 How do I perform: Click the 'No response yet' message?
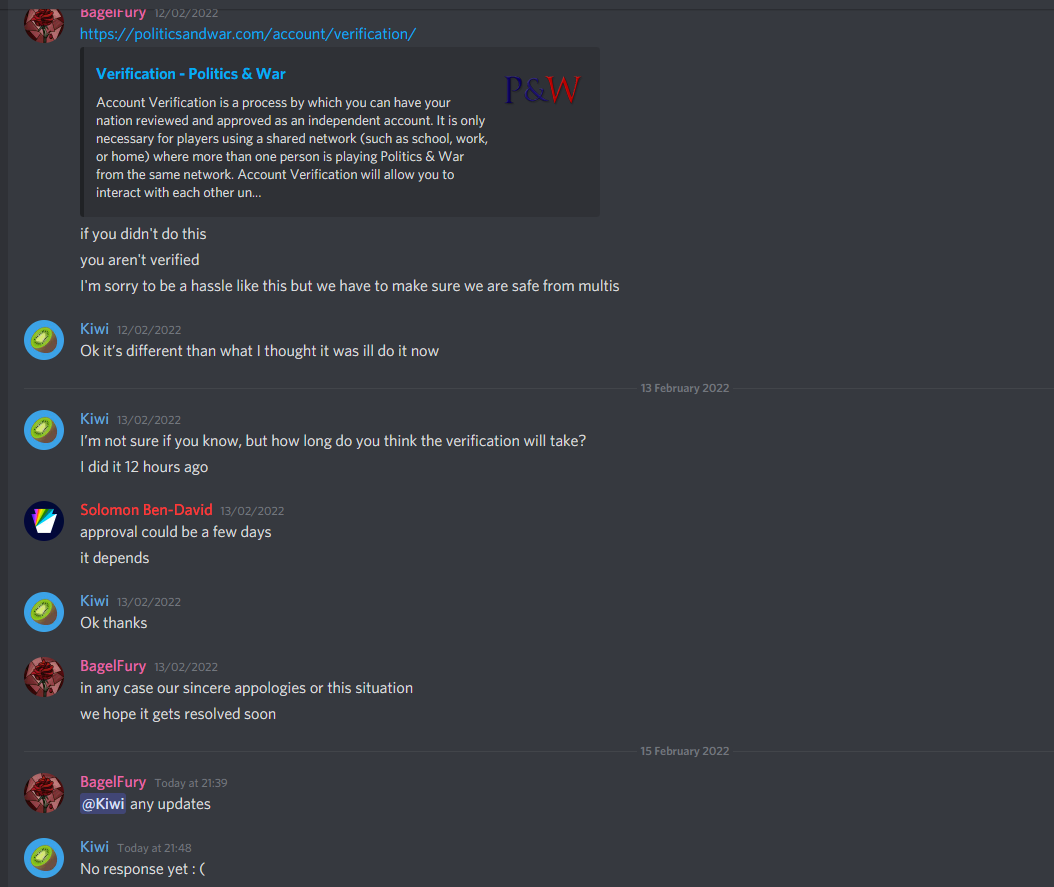143,869
